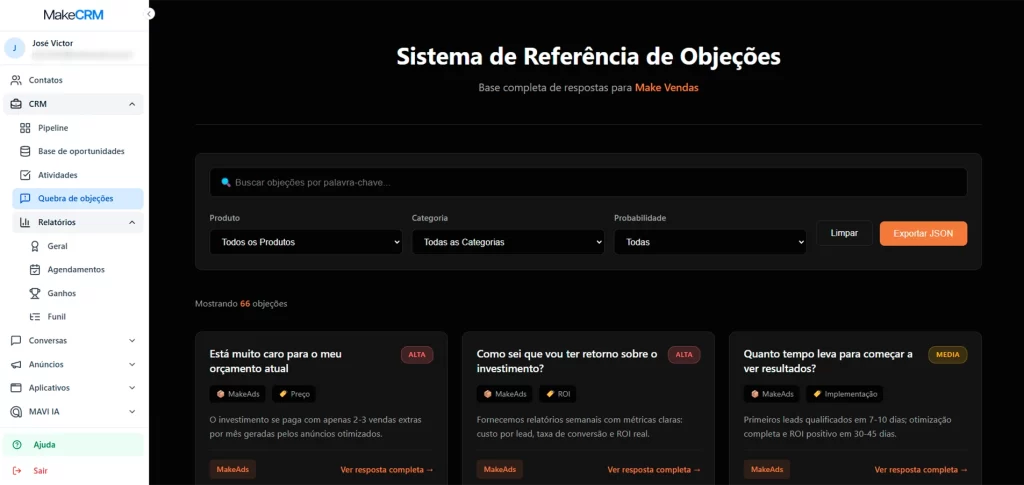
Task: Click the Contatos people icon
Action: point(16,80)
